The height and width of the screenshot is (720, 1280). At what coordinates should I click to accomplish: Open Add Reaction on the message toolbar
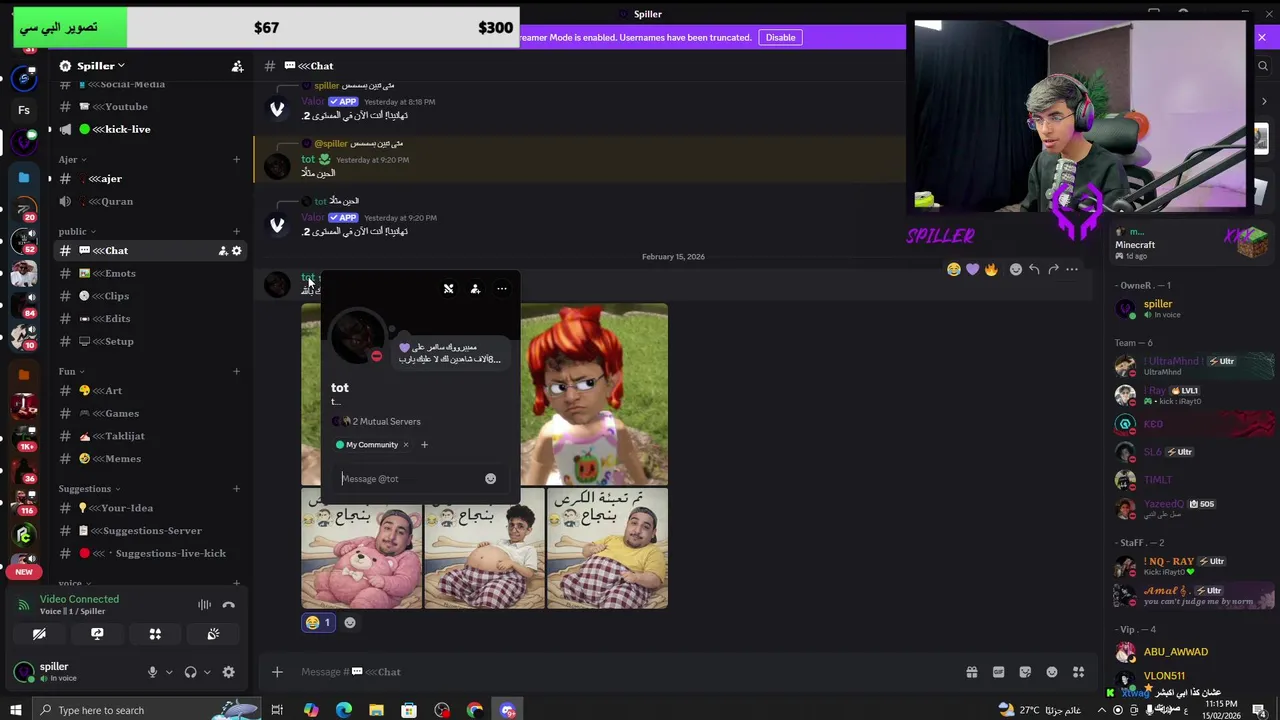click(x=1015, y=269)
